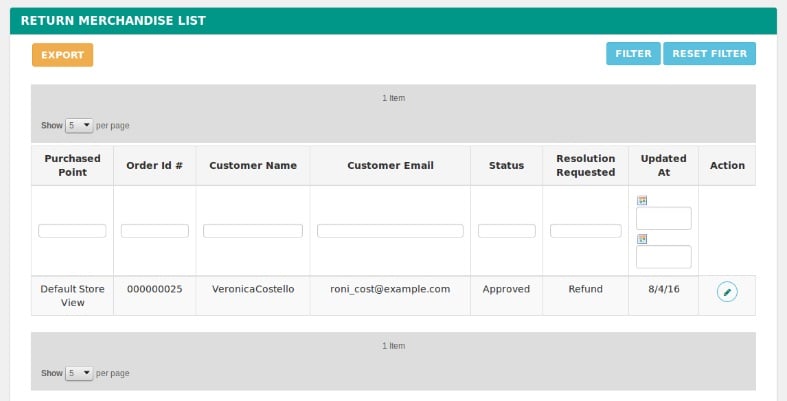Focus the Purchased Point filter field

pos(72,231)
